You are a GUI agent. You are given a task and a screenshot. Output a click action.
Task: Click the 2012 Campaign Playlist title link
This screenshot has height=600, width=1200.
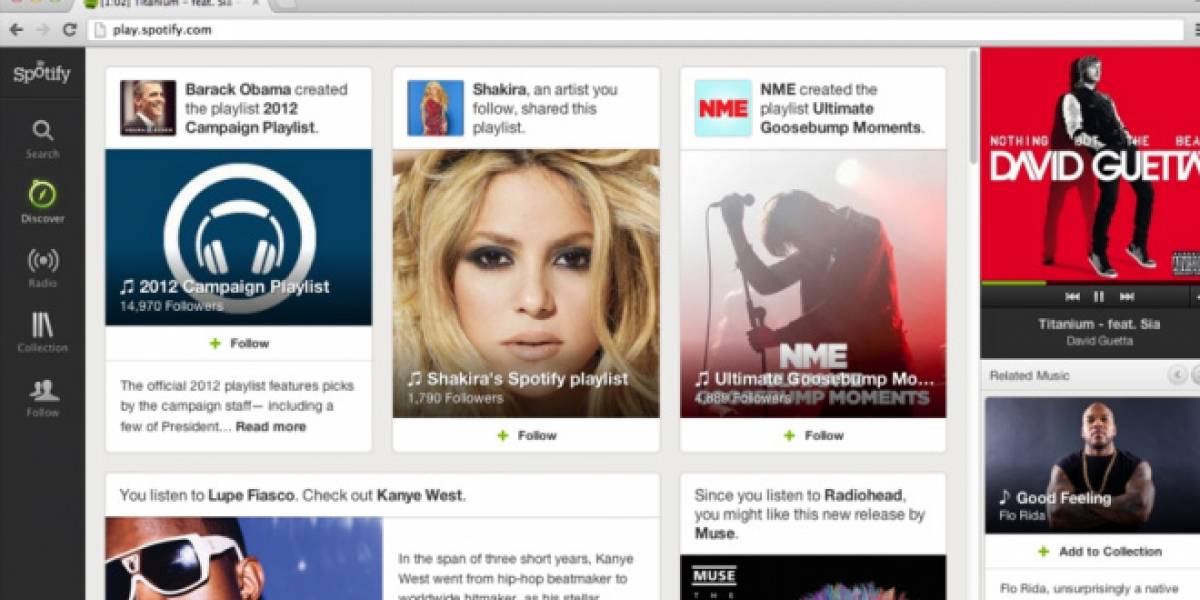click(234, 287)
